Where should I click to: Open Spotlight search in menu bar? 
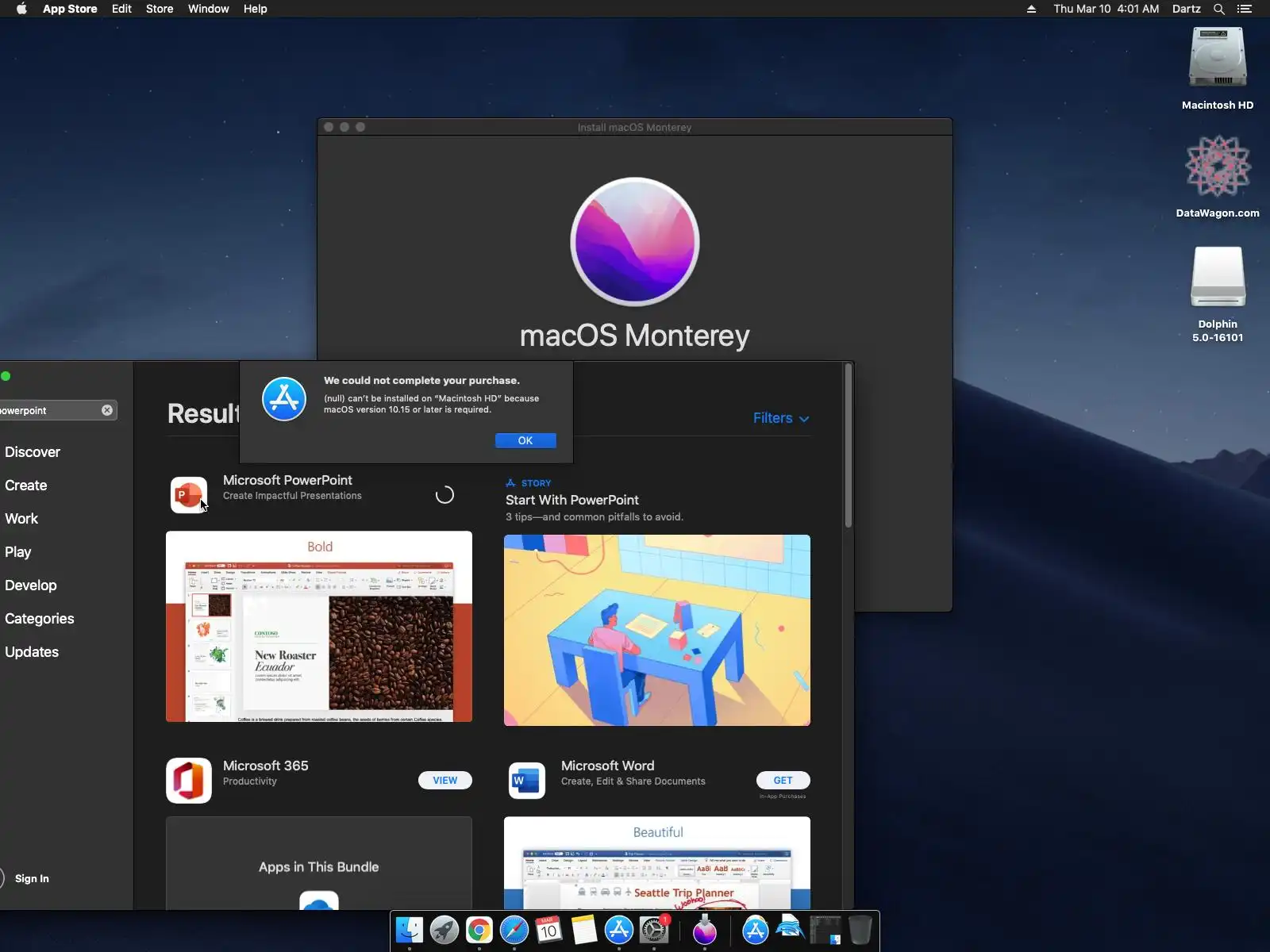point(1219,9)
